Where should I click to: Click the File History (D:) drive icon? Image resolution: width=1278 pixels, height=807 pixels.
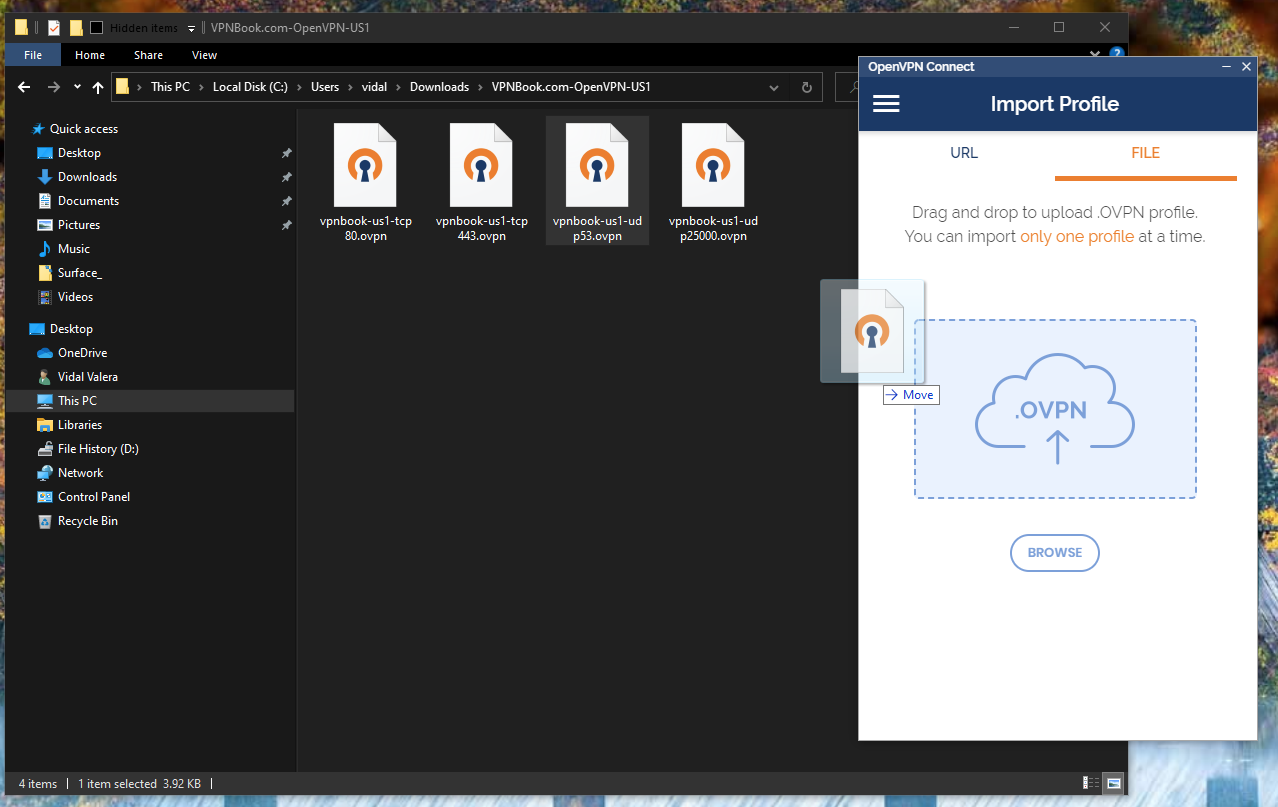44,449
